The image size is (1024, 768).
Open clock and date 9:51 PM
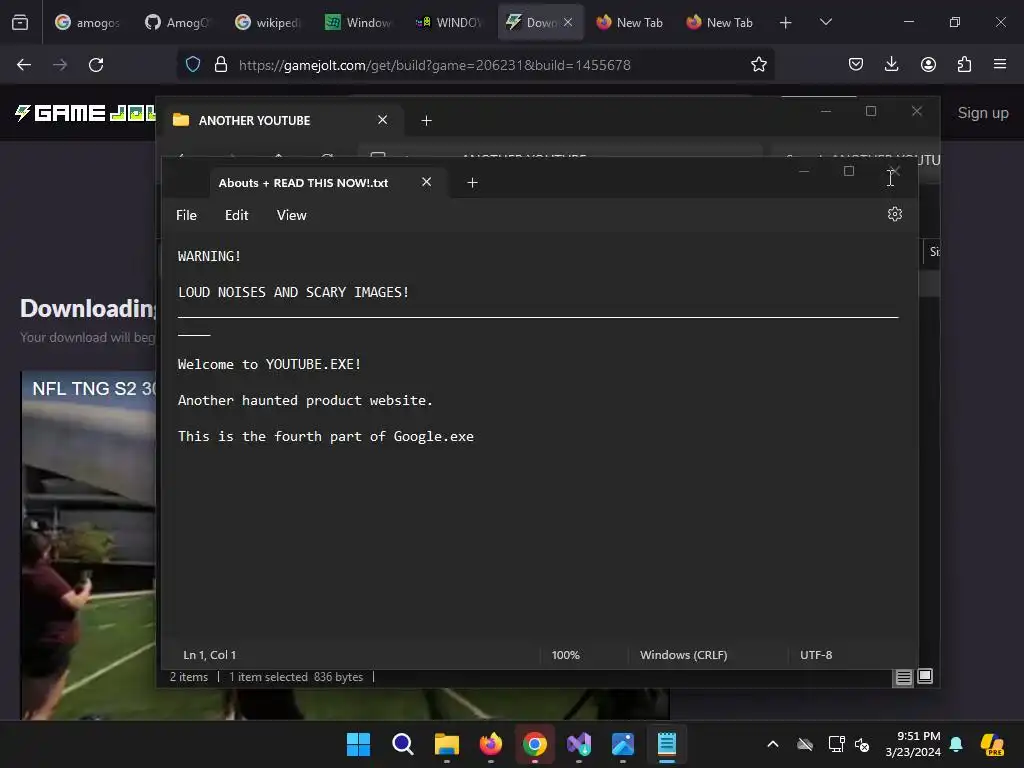point(913,744)
